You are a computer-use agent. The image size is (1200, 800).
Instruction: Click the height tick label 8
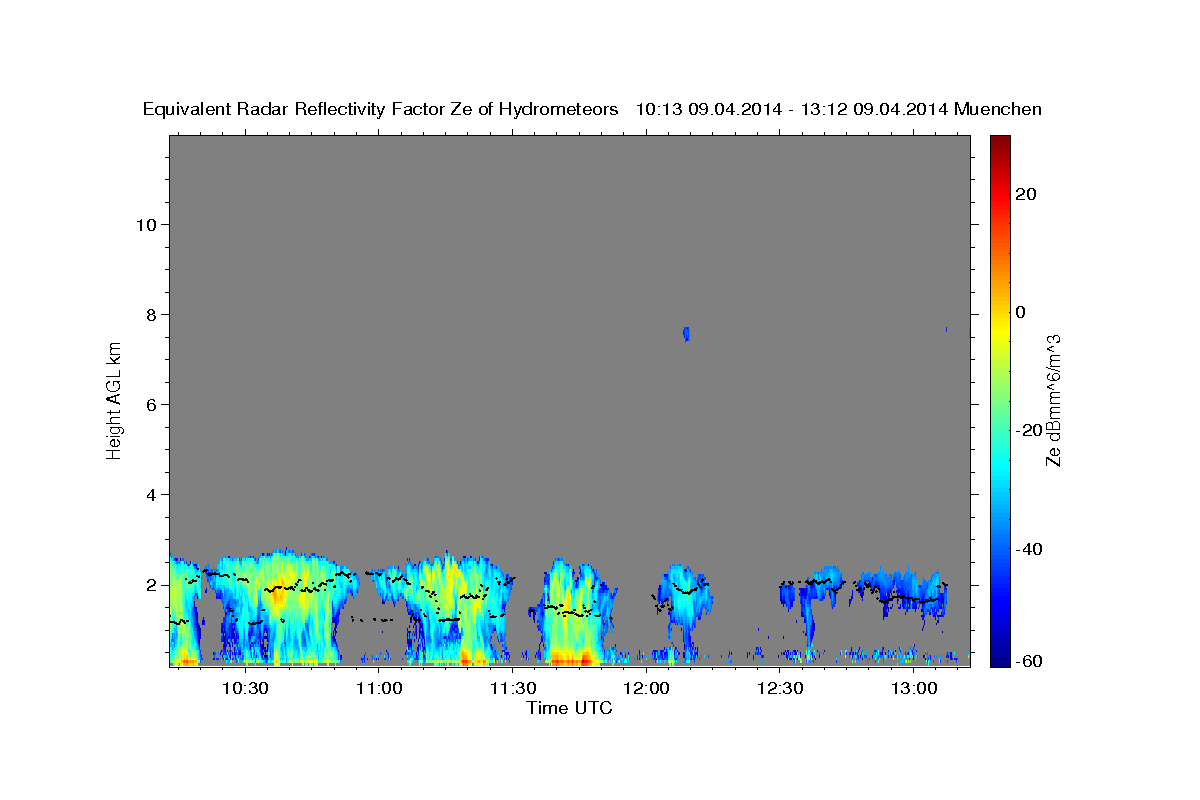tap(151, 314)
